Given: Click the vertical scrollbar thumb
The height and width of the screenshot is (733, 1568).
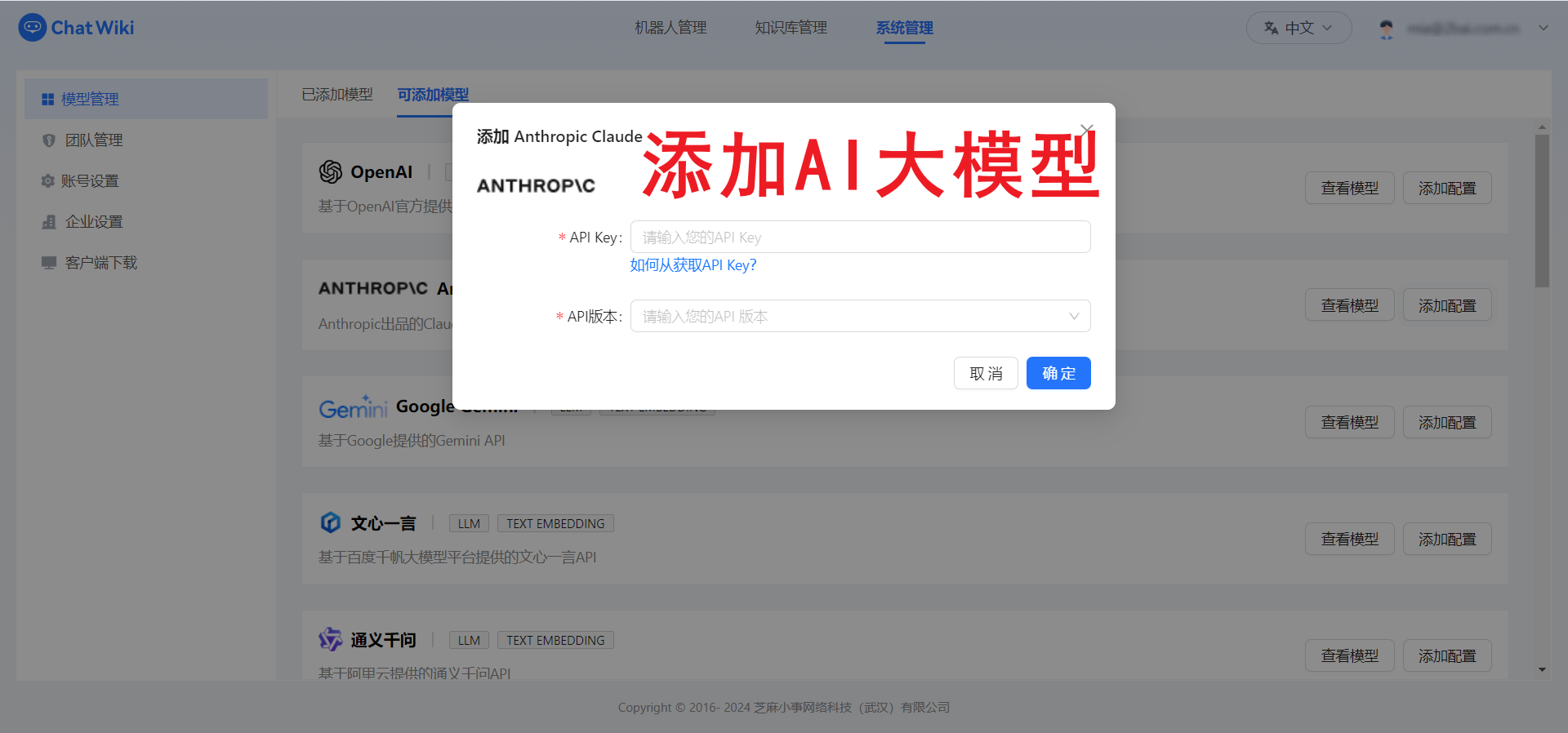Looking at the screenshot, I should tap(1542, 211).
